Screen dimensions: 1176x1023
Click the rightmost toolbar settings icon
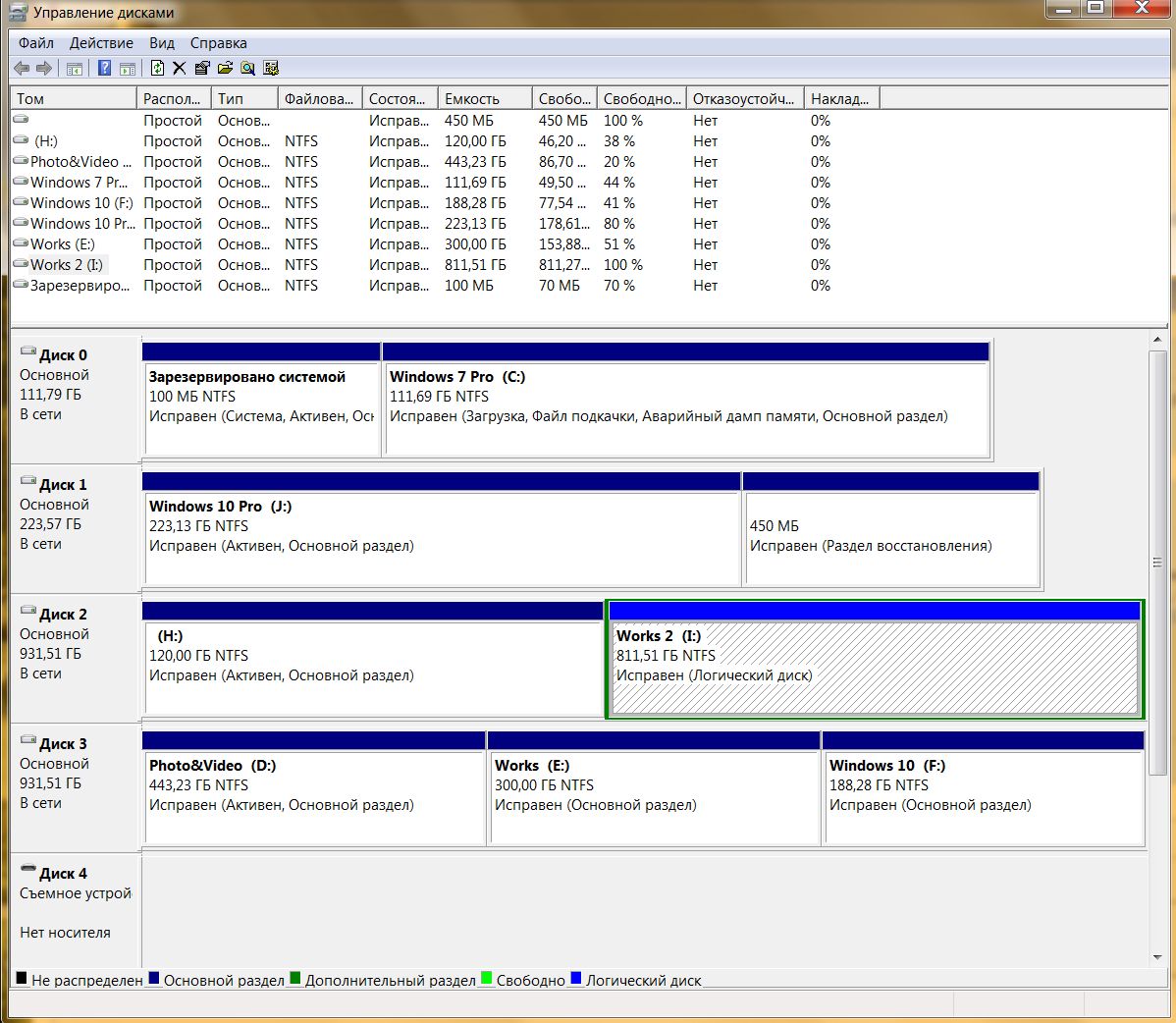271,68
